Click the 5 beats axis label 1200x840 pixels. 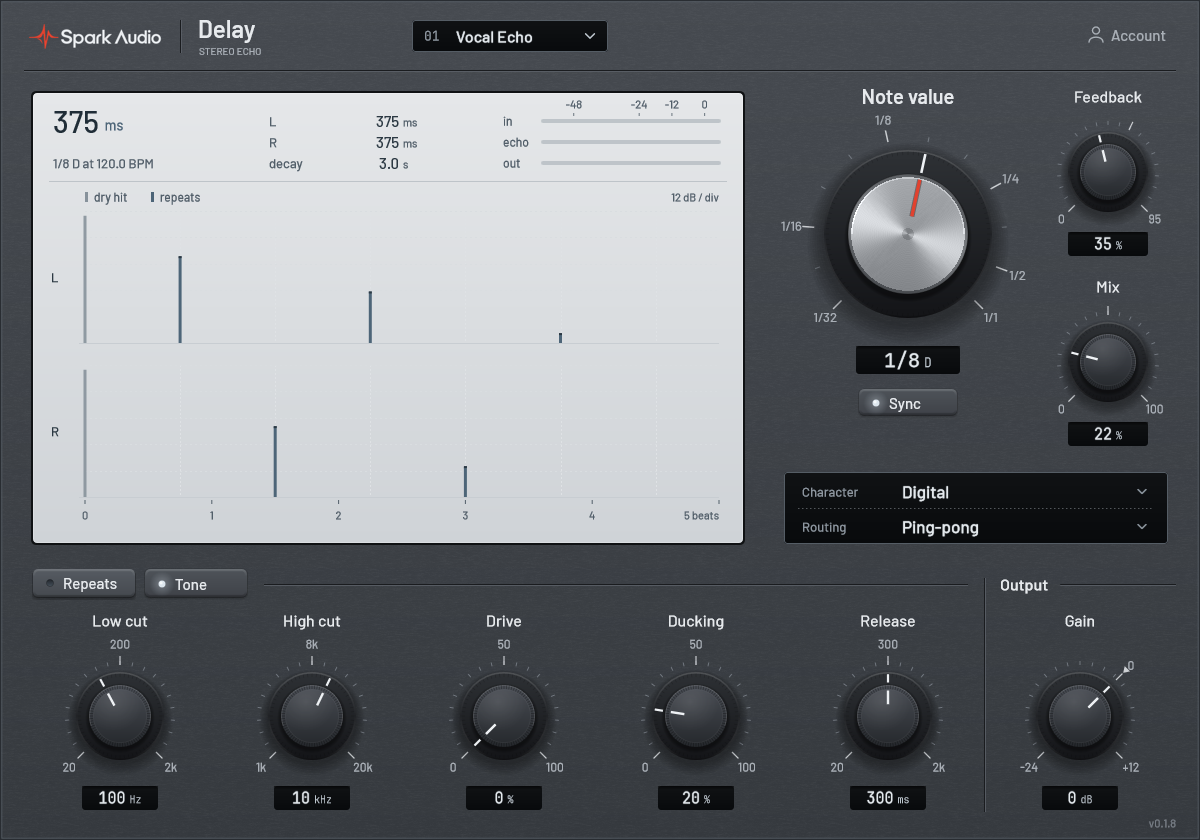pyautogui.click(x=701, y=516)
